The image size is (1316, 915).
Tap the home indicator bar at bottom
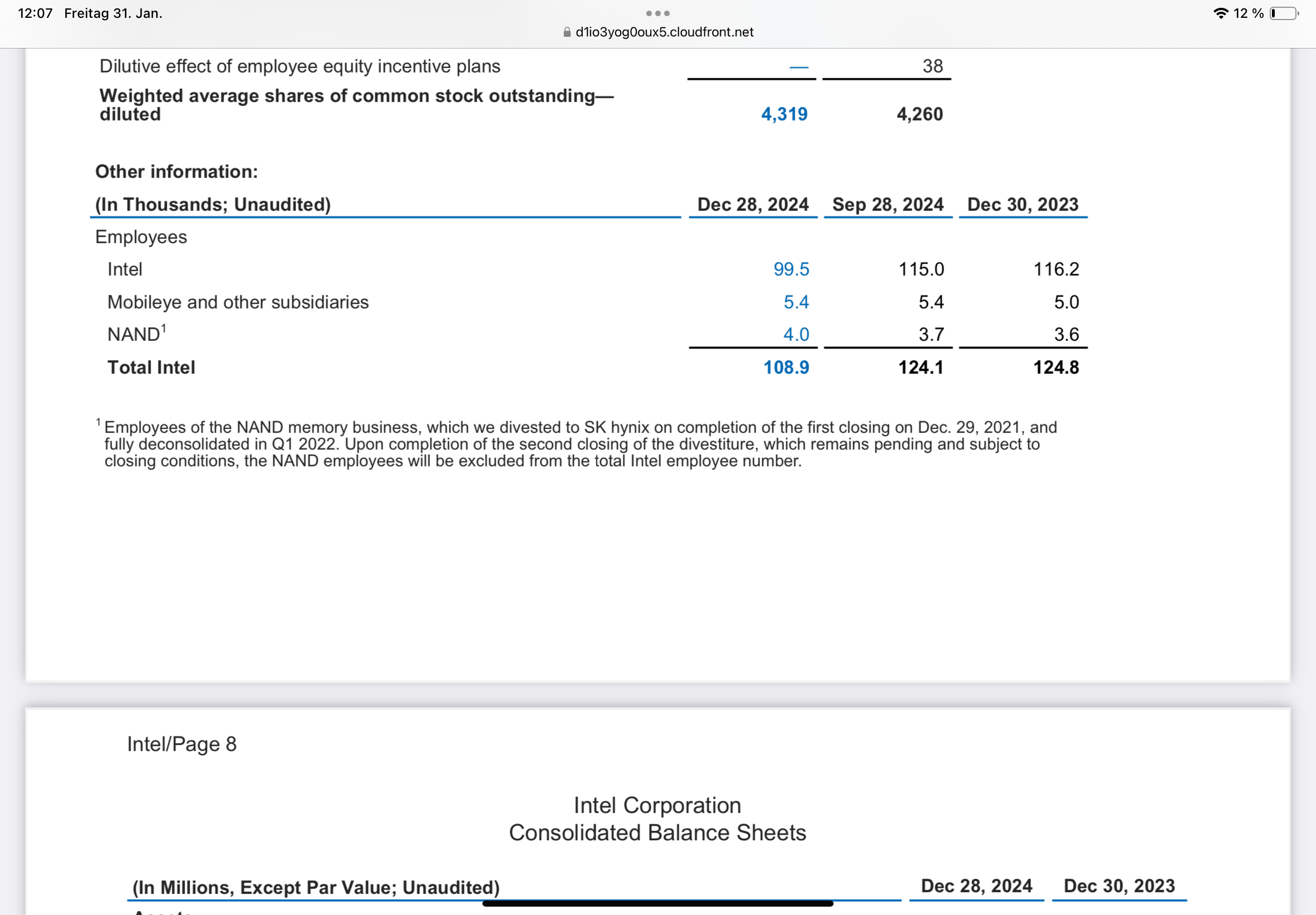coord(657,903)
